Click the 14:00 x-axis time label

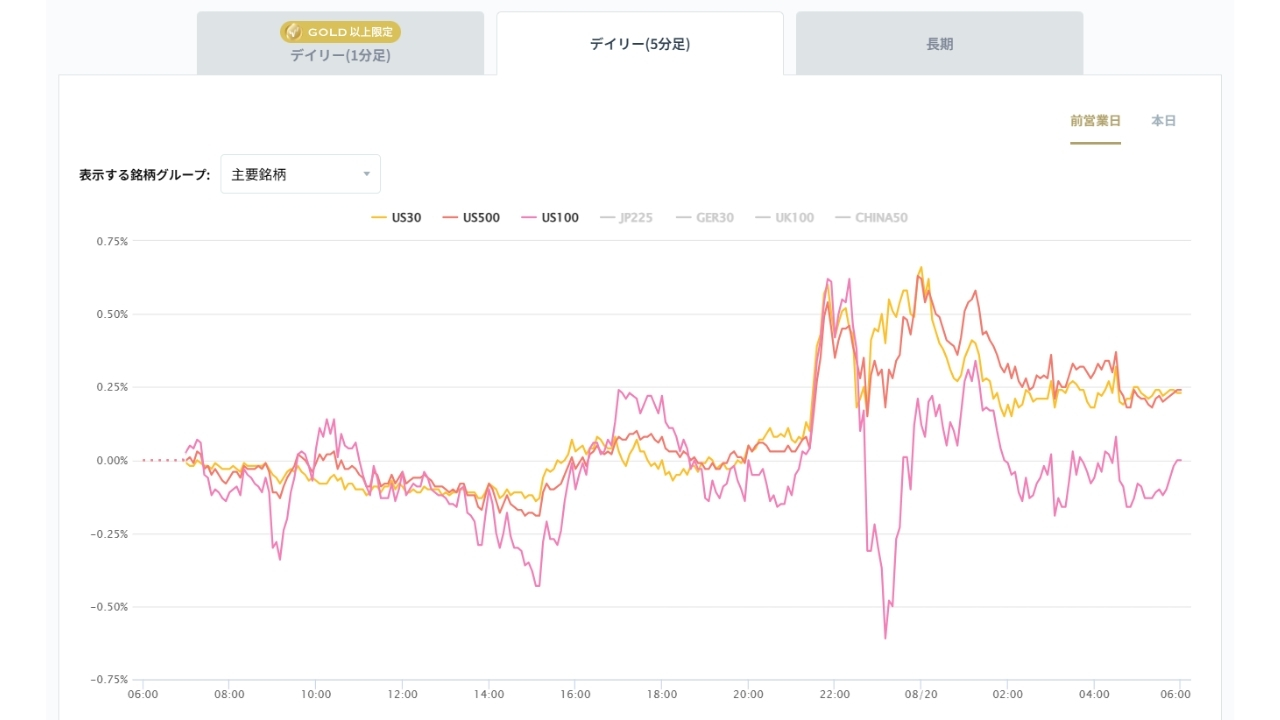click(488, 694)
